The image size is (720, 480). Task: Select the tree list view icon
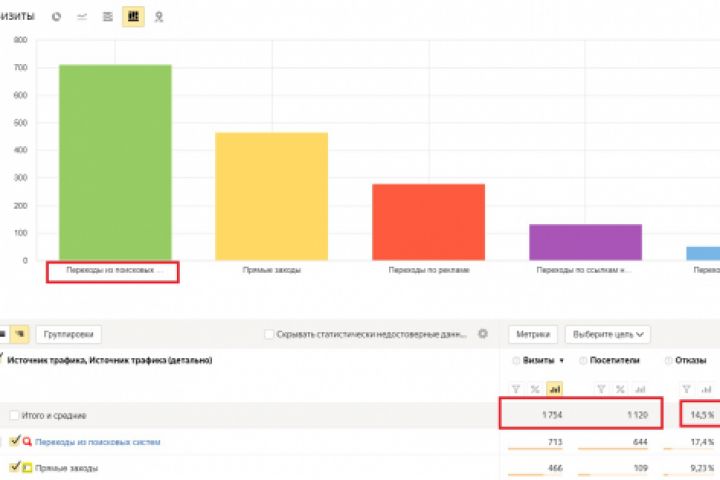point(20,334)
